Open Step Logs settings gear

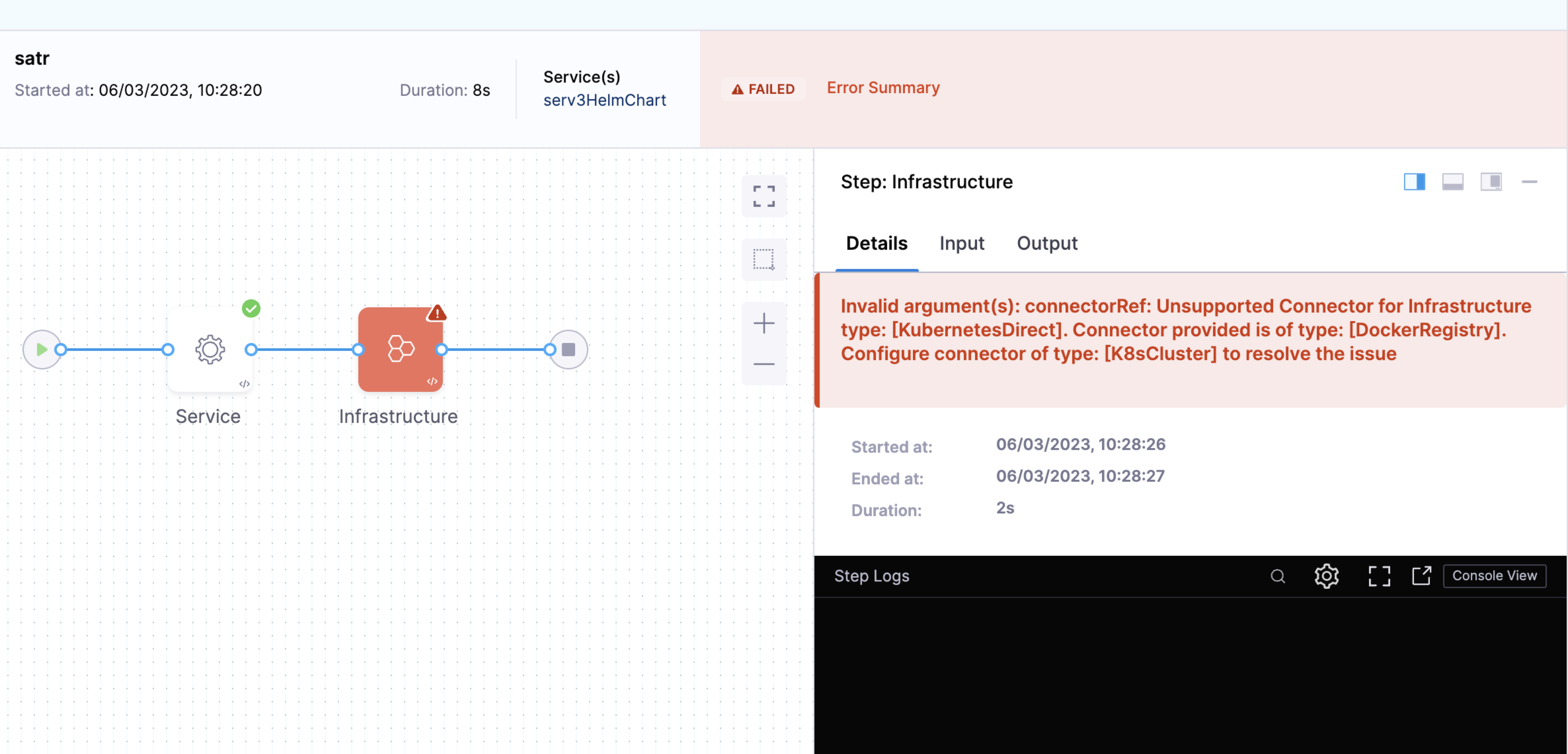tap(1326, 576)
